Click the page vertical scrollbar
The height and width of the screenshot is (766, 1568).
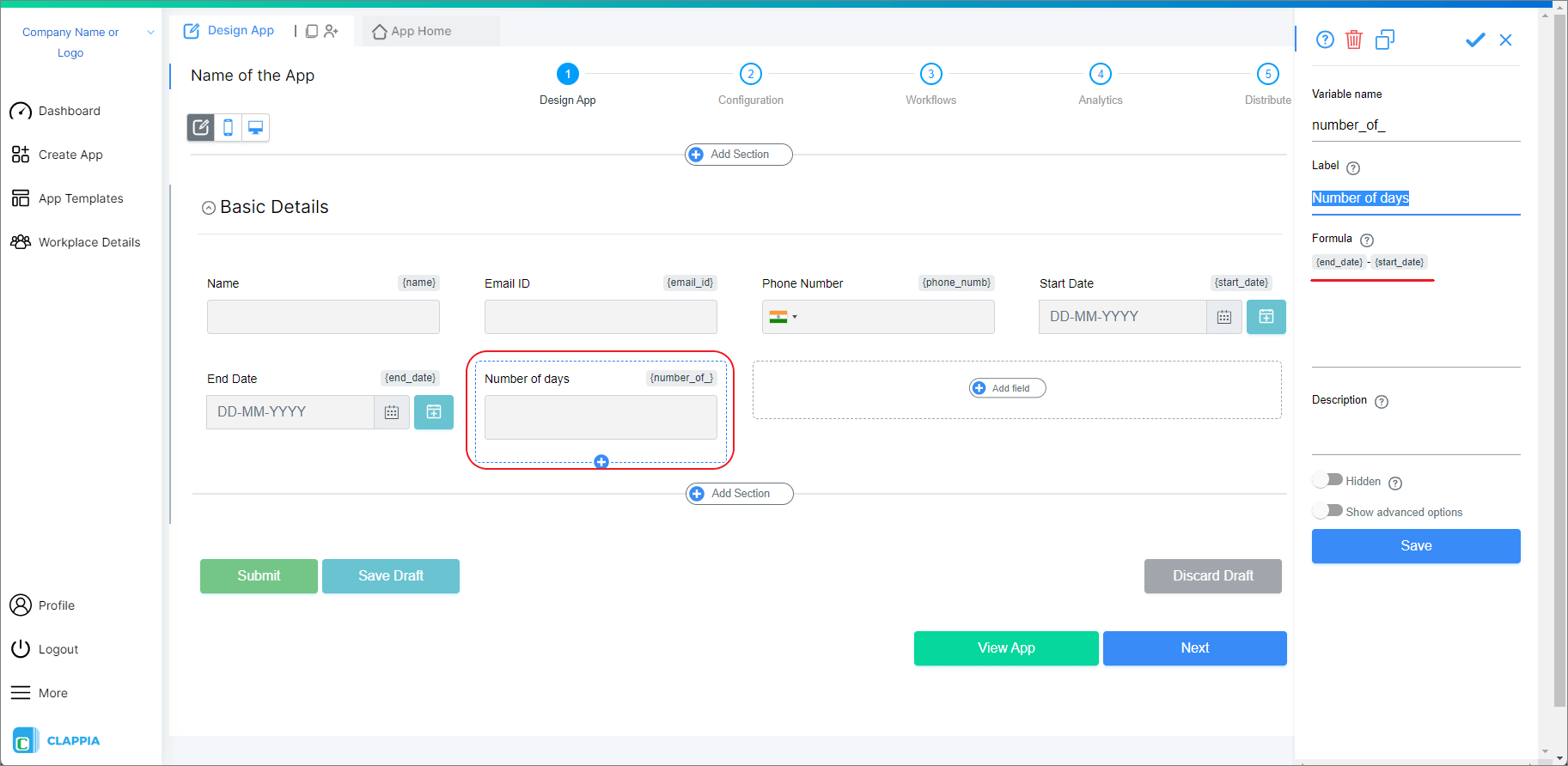[x=1560, y=361]
